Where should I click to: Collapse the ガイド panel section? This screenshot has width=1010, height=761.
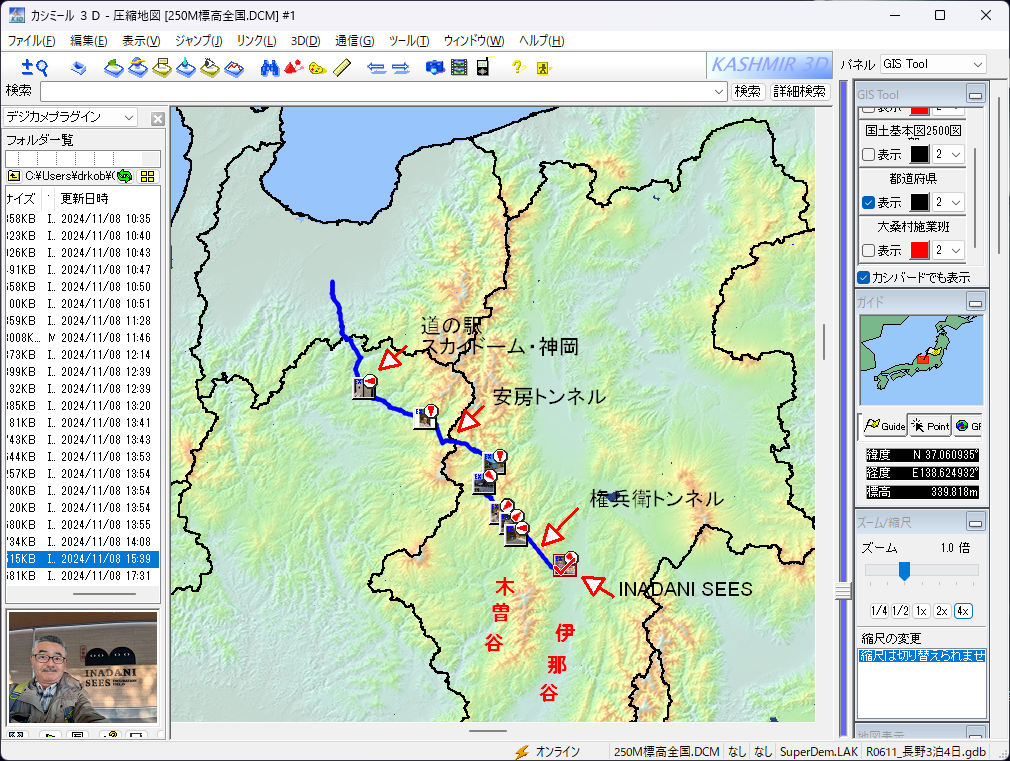point(976,302)
